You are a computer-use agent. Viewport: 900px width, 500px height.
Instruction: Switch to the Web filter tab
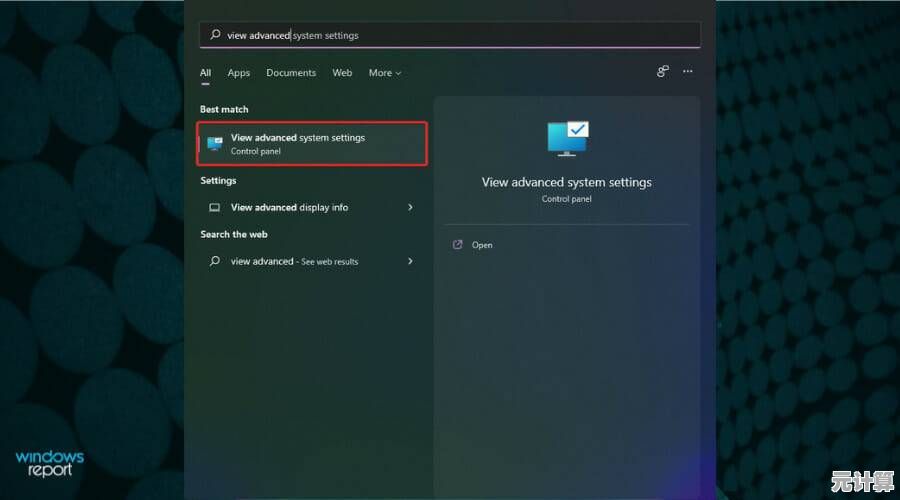click(342, 73)
